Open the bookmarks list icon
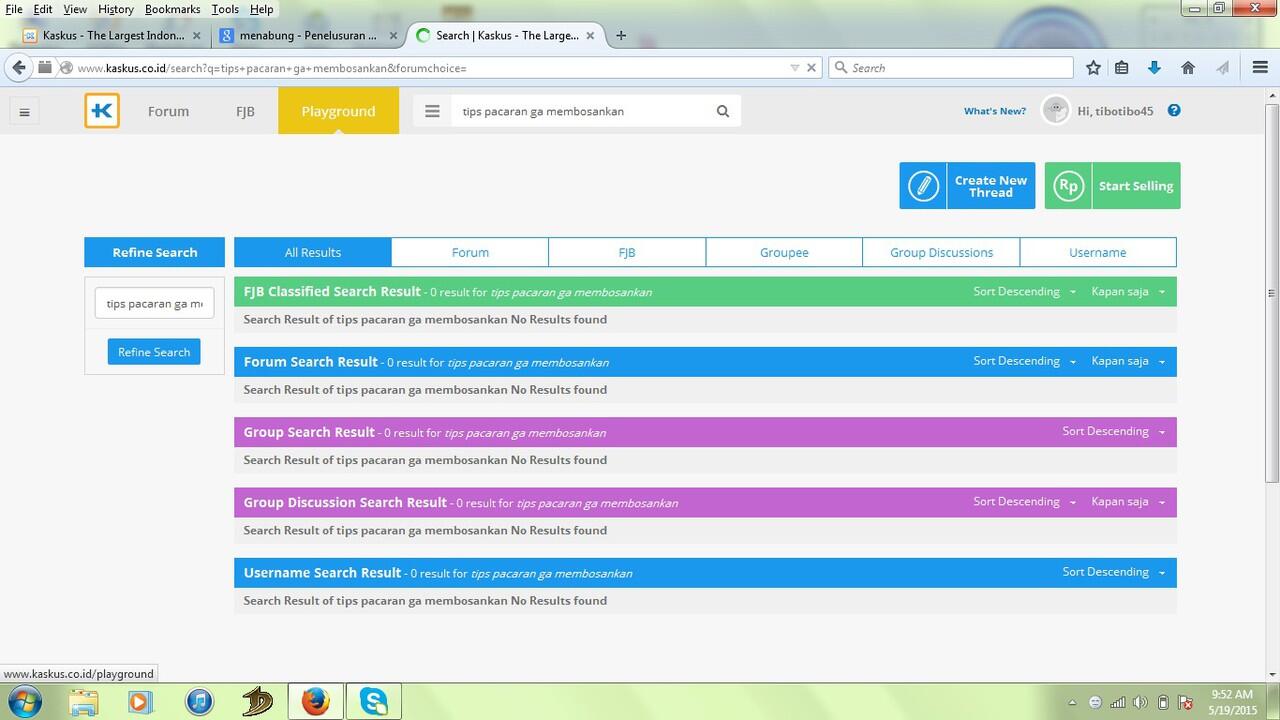The height and width of the screenshot is (720, 1280). (x=1122, y=68)
